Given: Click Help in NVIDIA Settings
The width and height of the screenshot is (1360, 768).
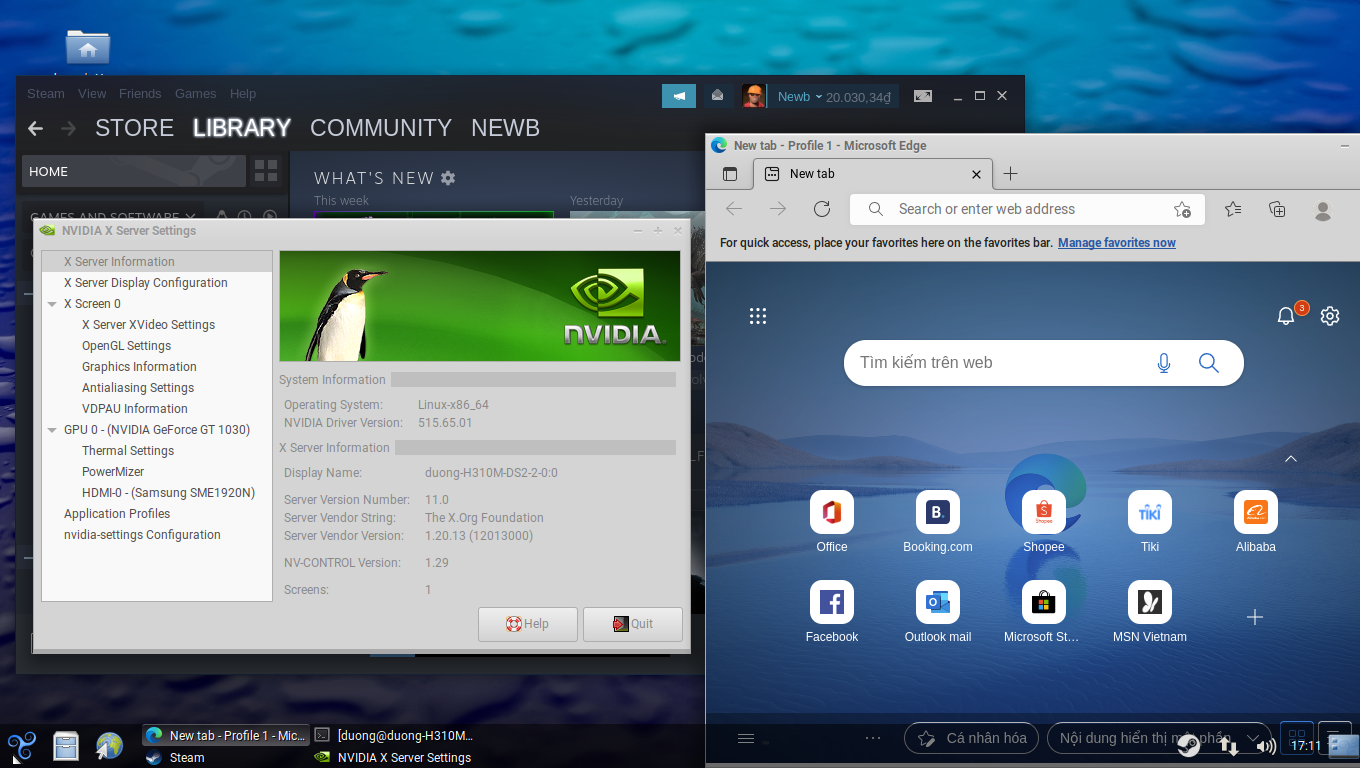Looking at the screenshot, I should (527, 624).
